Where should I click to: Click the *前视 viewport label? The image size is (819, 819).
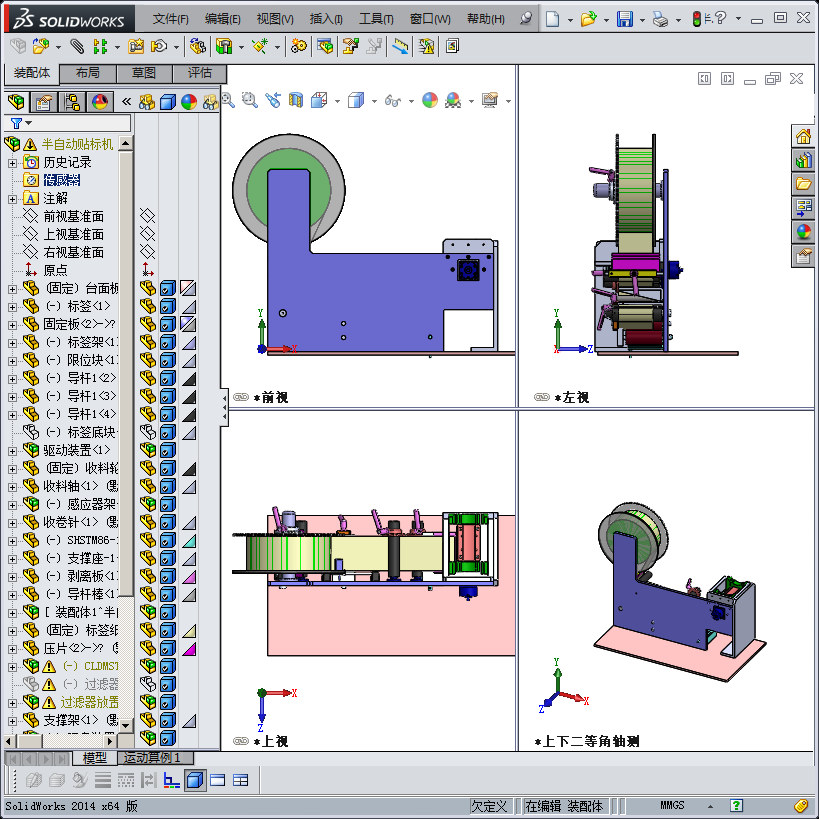(271, 398)
